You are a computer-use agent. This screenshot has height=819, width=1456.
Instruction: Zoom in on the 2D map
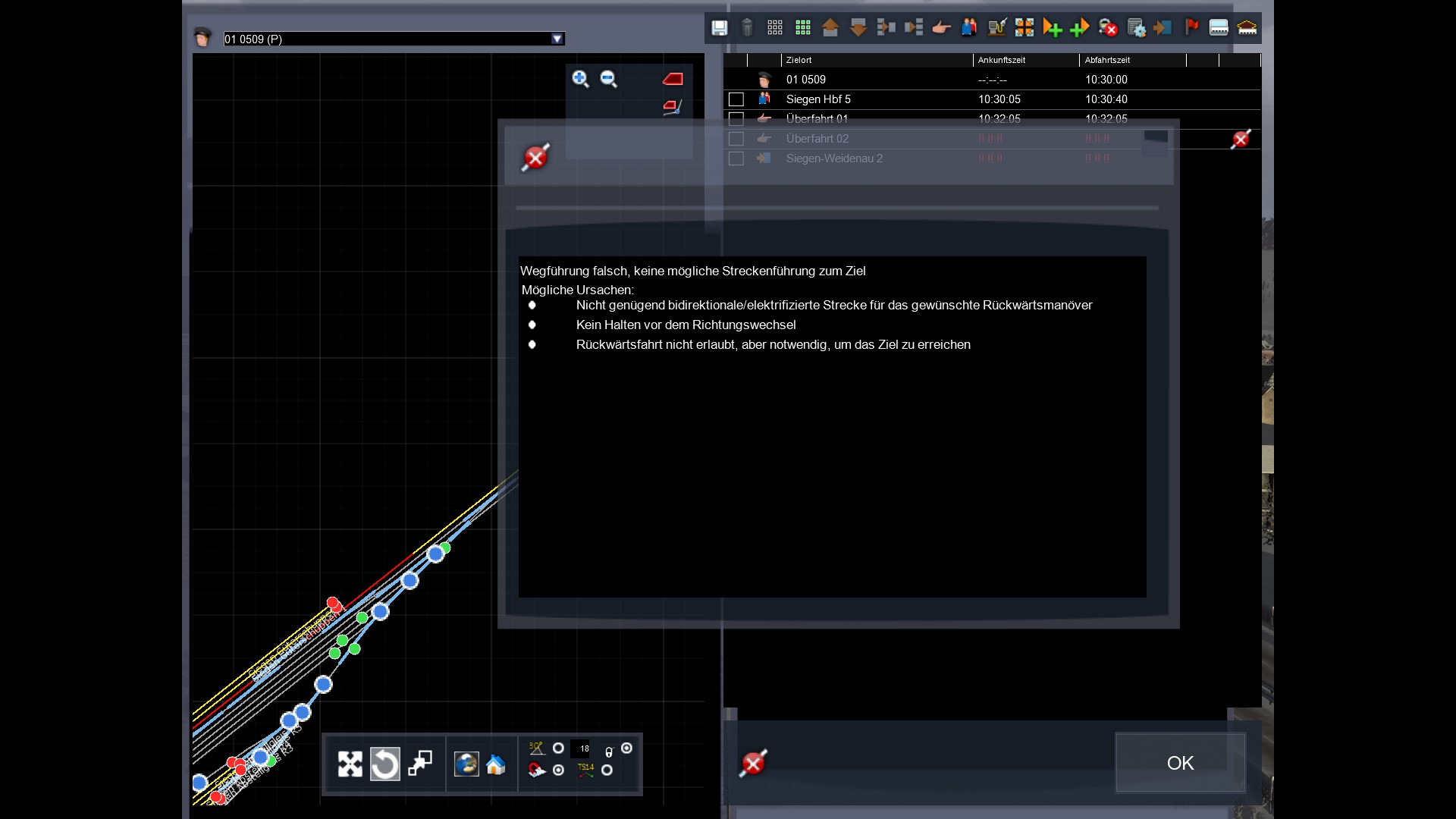tap(581, 79)
